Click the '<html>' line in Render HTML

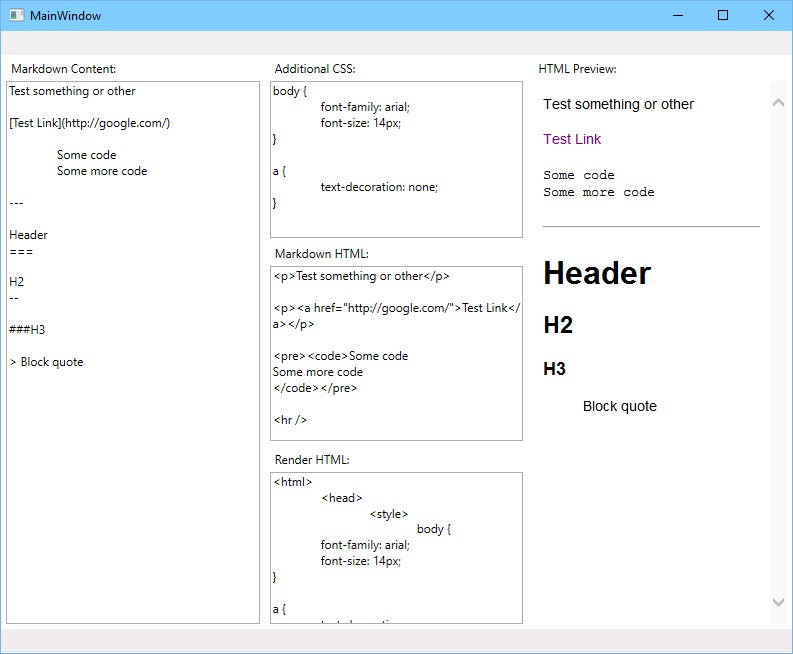tap(293, 482)
